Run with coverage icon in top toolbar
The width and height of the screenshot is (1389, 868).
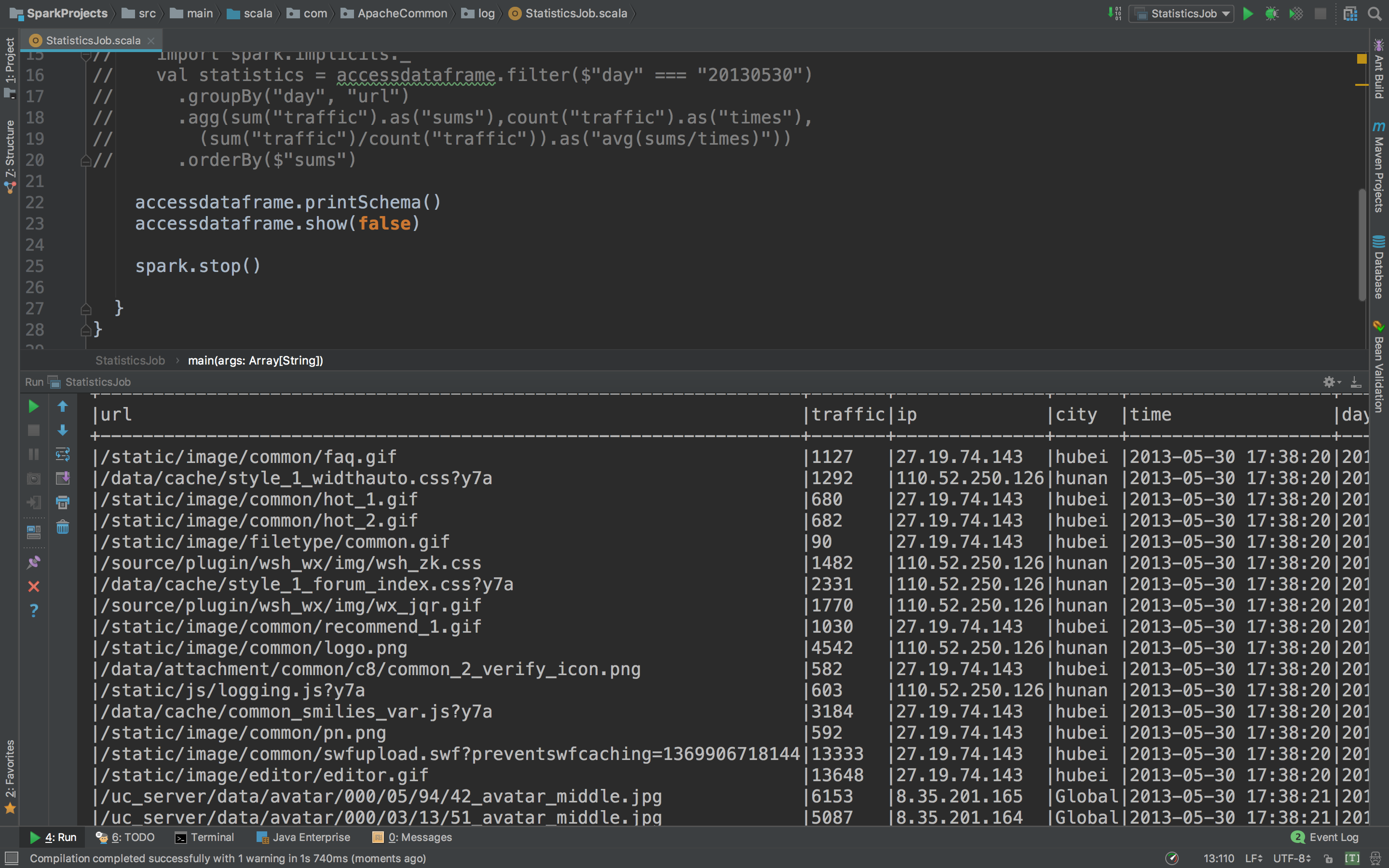pos(1296,14)
